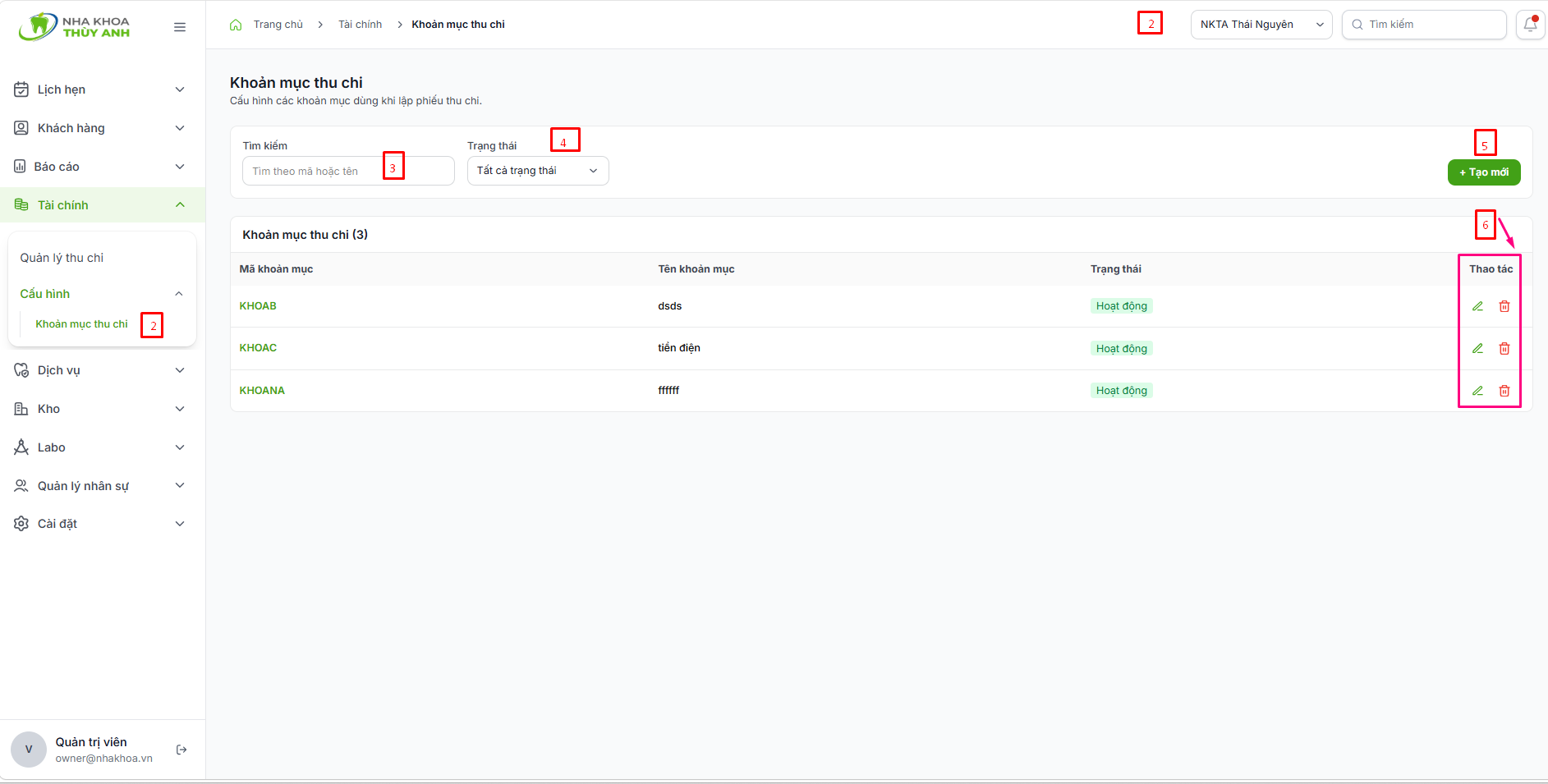This screenshot has height=784, width=1548.
Task: Click the Tạo mới button
Action: pyautogui.click(x=1484, y=172)
